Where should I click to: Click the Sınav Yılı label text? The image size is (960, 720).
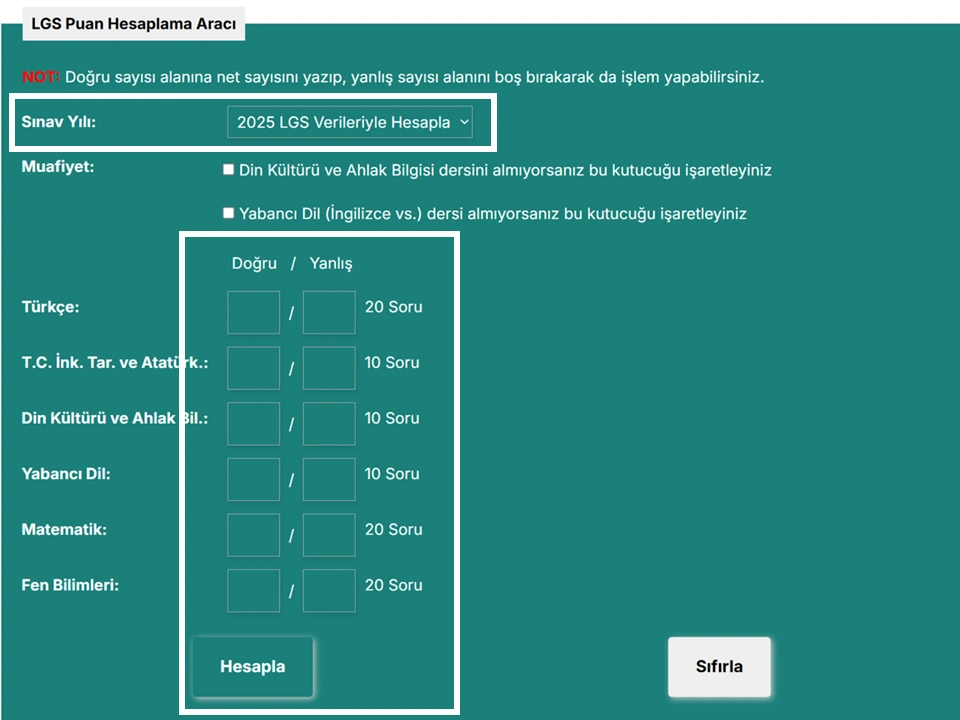[65, 122]
